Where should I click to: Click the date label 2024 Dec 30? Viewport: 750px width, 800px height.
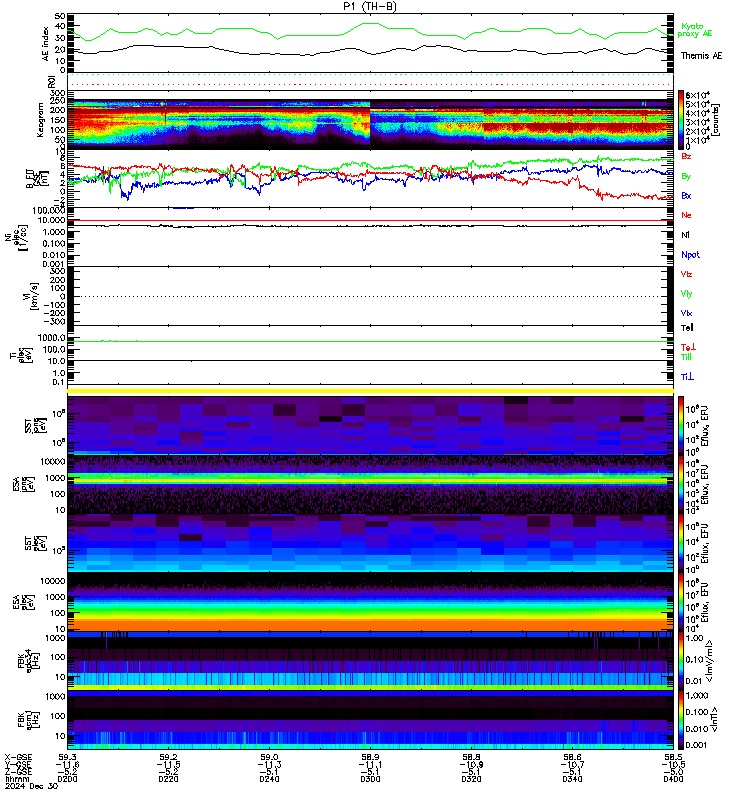[x=32, y=786]
